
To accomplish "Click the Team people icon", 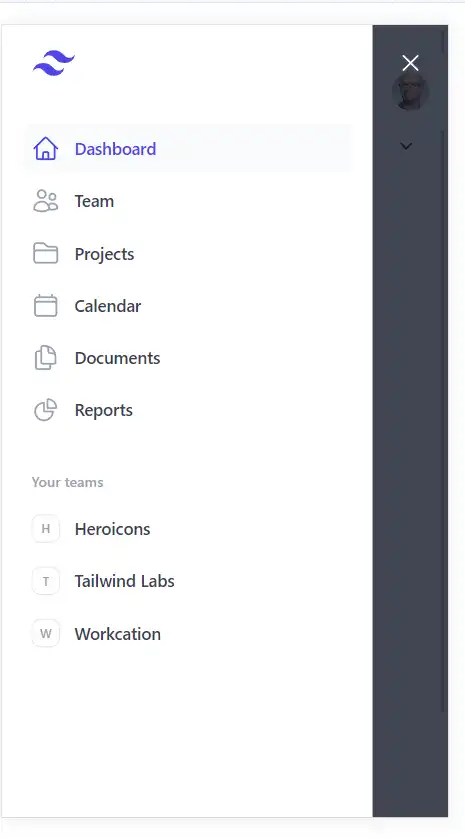I will [45, 201].
